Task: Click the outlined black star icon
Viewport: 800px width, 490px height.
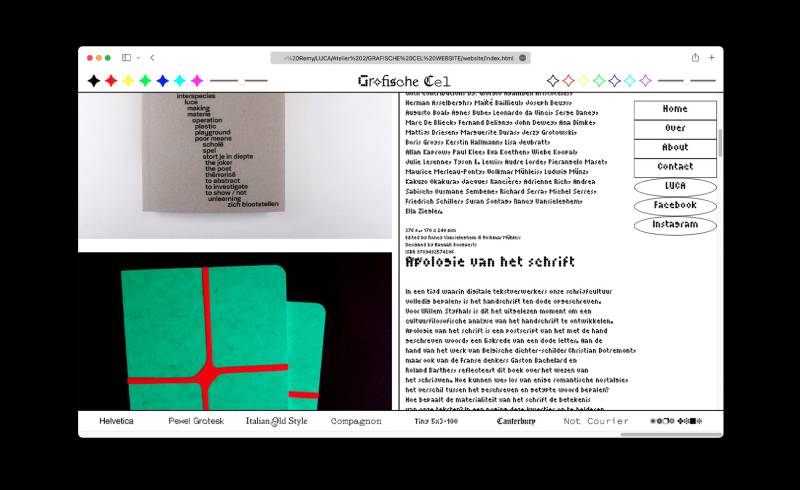Action: pyautogui.click(x=552, y=81)
